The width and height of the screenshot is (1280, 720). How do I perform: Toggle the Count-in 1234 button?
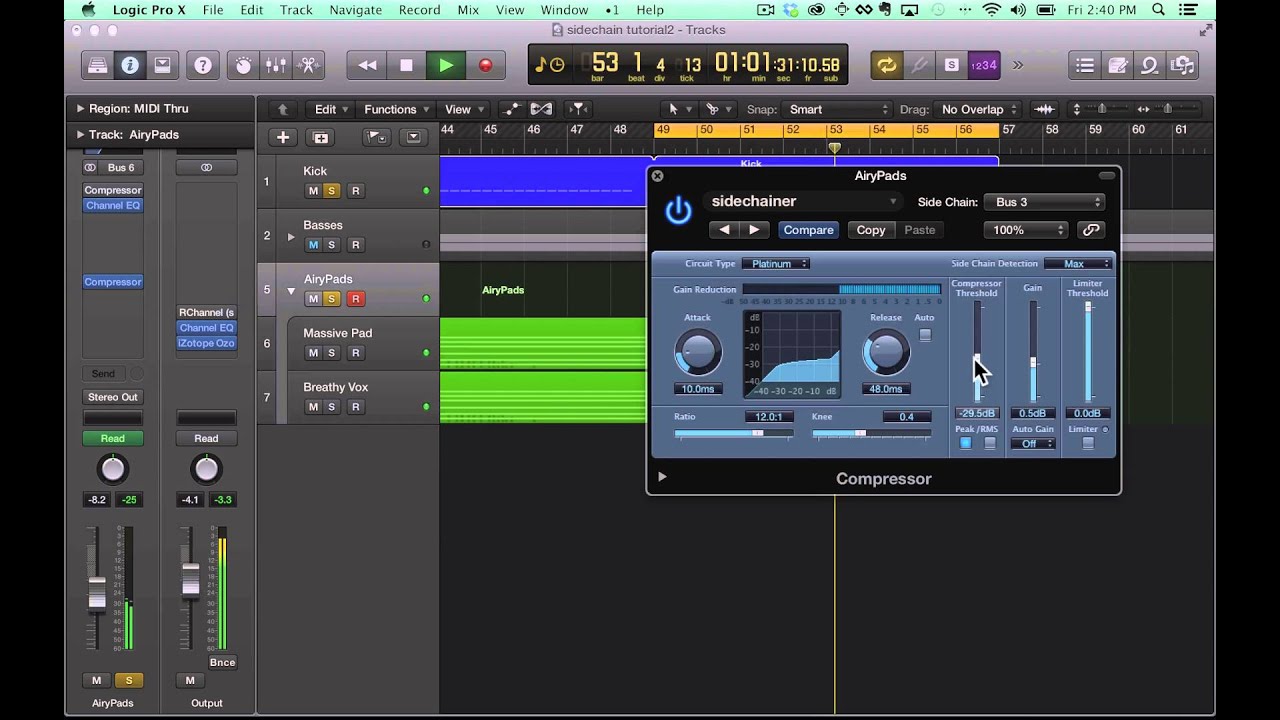tap(984, 66)
